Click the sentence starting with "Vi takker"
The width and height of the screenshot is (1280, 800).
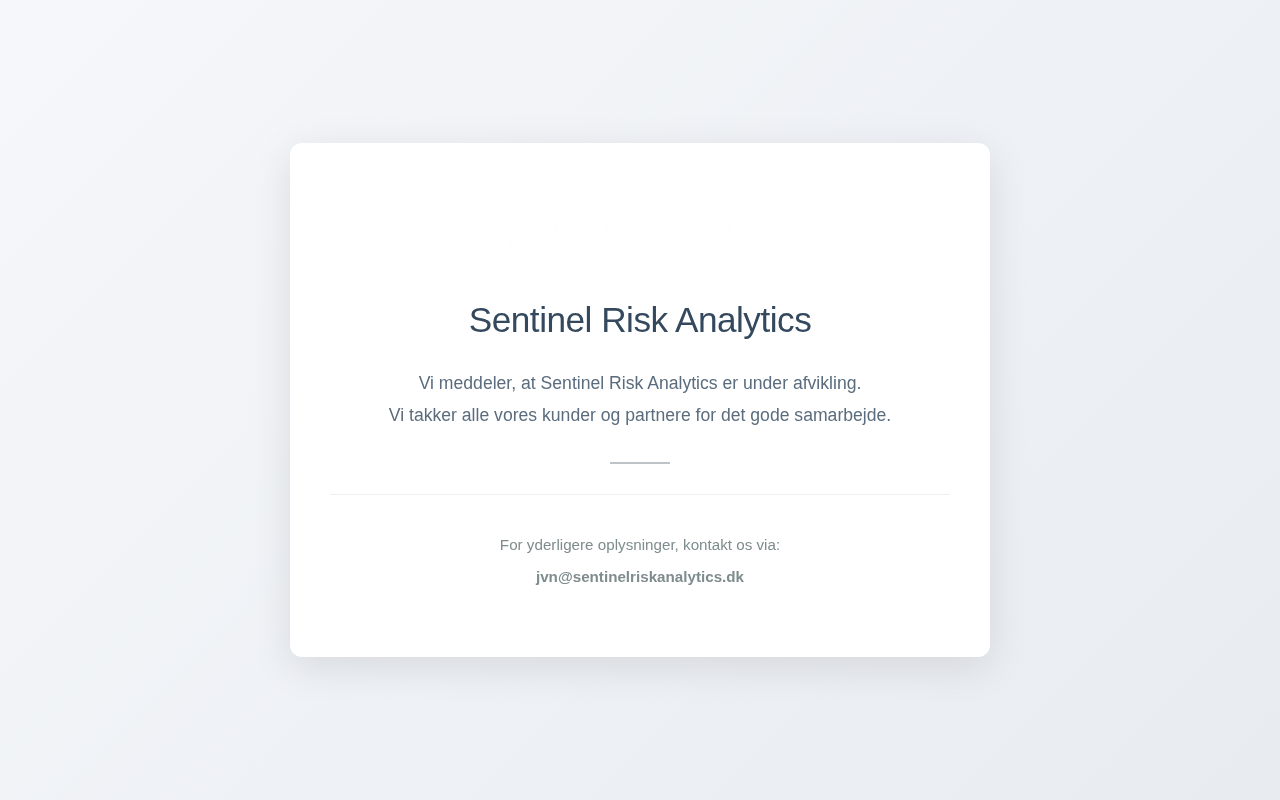[x=640, y=415]
